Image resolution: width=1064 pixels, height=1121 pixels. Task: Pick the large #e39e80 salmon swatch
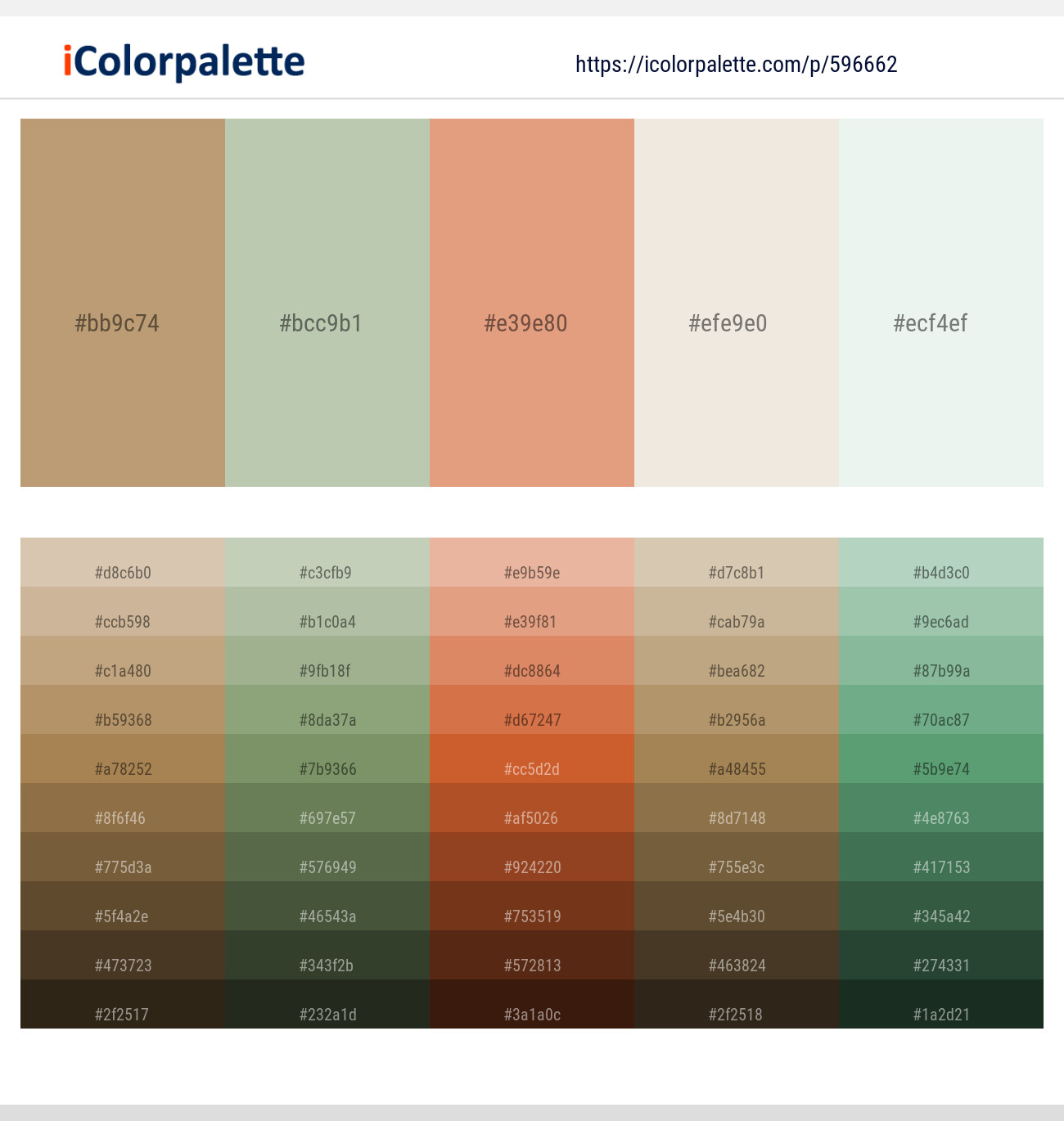pos(532,303)
